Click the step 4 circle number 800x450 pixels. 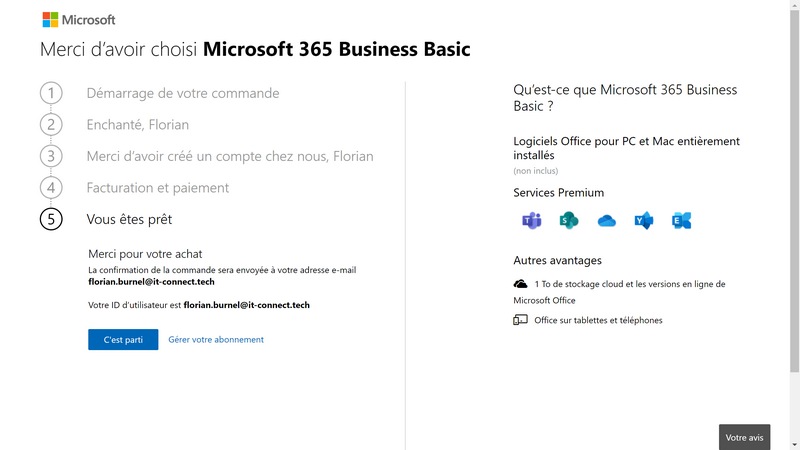click(51, 187)
